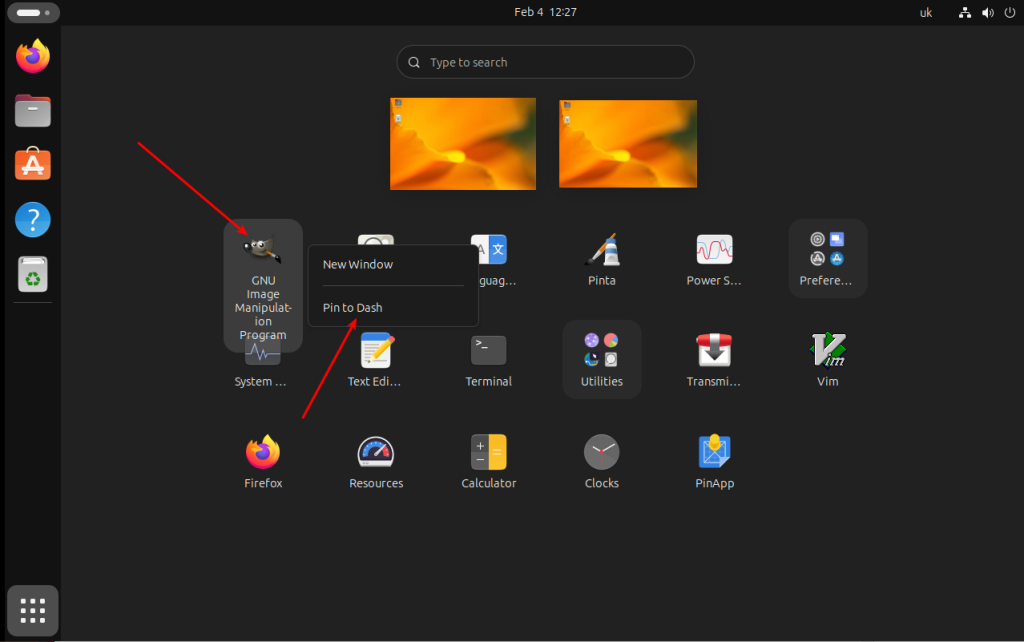Launch the Pinta app
The width and height of the screenshot is (1024, 642).
pos(601,249)
